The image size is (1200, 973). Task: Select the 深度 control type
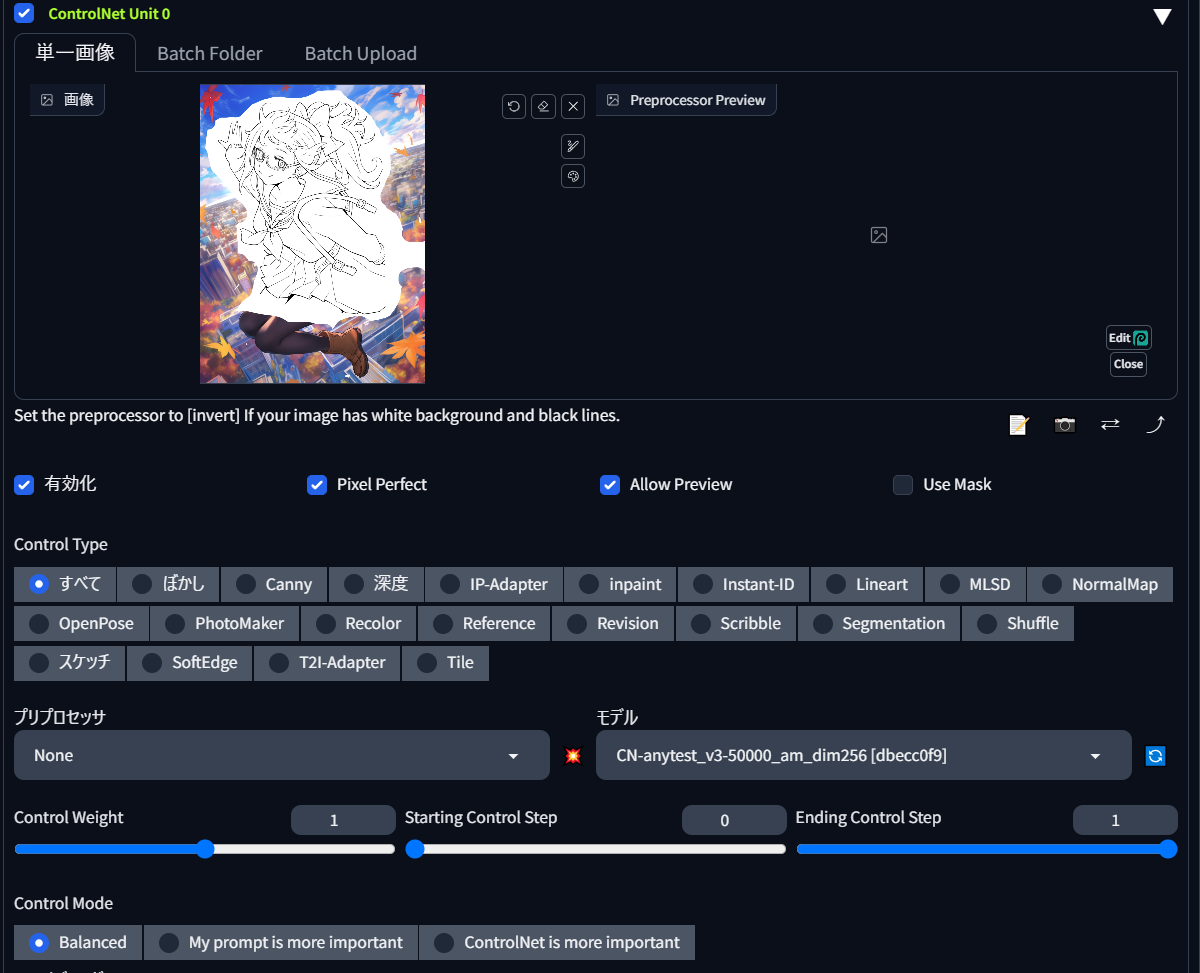376,584
